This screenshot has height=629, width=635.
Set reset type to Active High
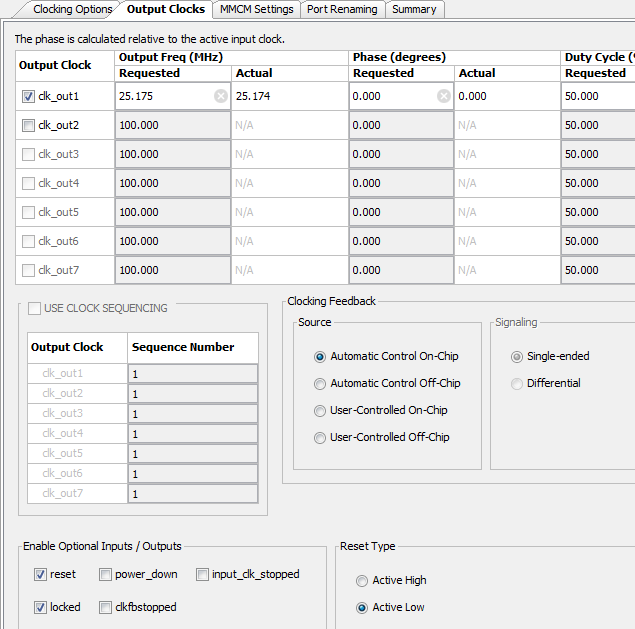pyautogui.click(x=362, y=581)
